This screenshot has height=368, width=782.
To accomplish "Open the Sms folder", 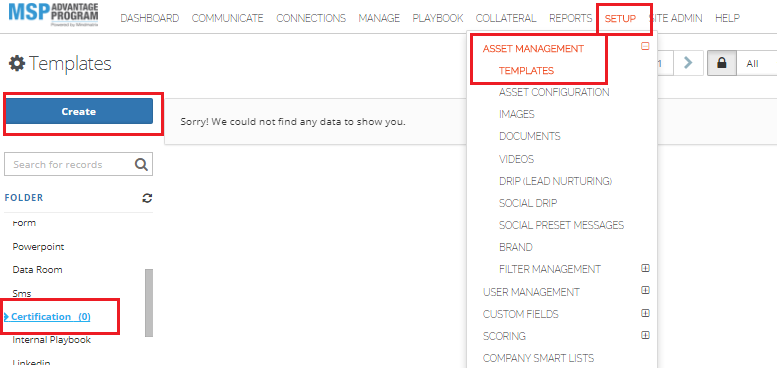I will (22, 293).
